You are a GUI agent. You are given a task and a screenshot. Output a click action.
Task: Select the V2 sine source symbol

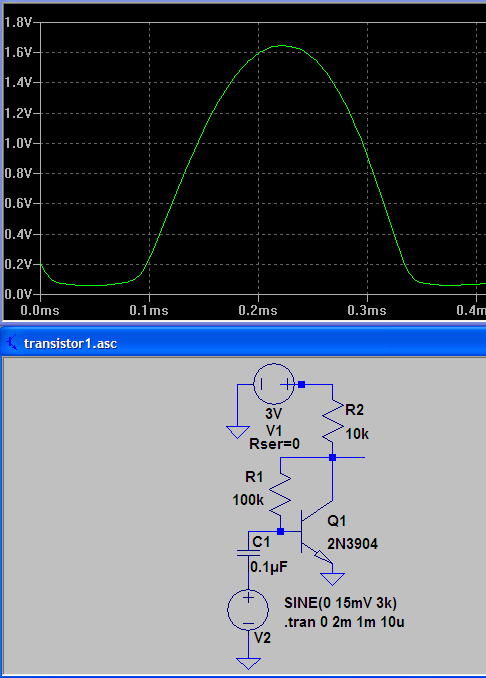[248, 609]
